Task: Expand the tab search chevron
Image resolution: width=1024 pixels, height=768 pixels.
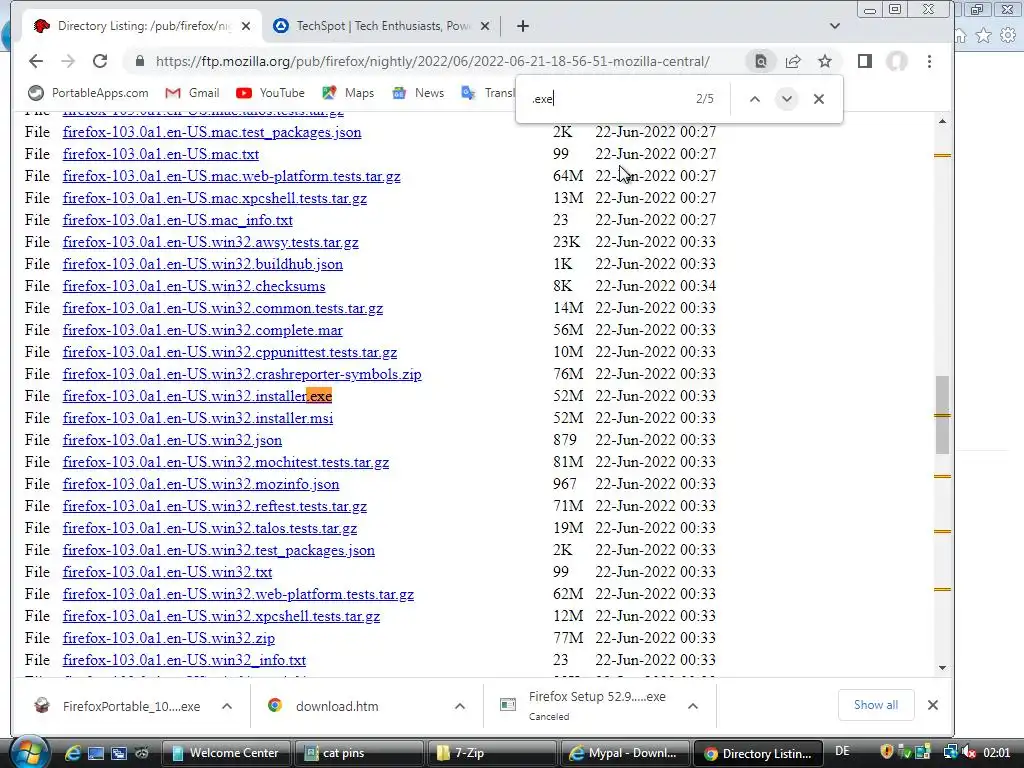Action: click(x=835, y=26)
